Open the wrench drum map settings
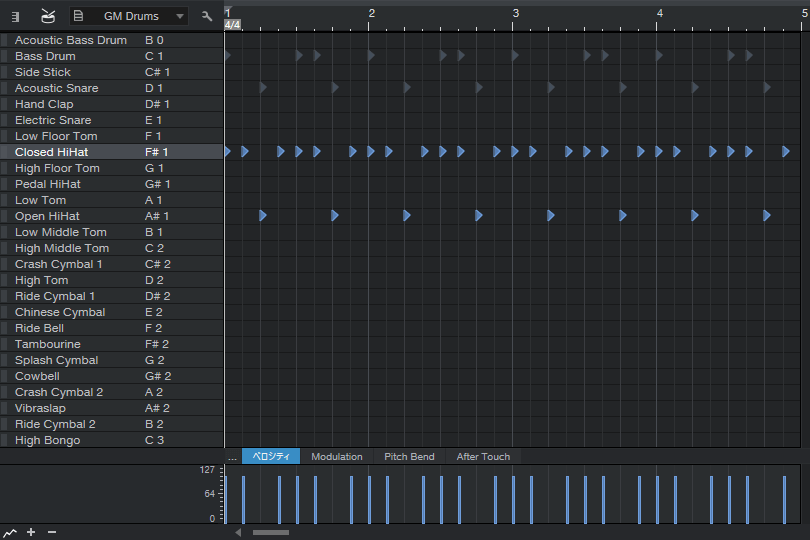Screen dimensions: 810x540 207,16
